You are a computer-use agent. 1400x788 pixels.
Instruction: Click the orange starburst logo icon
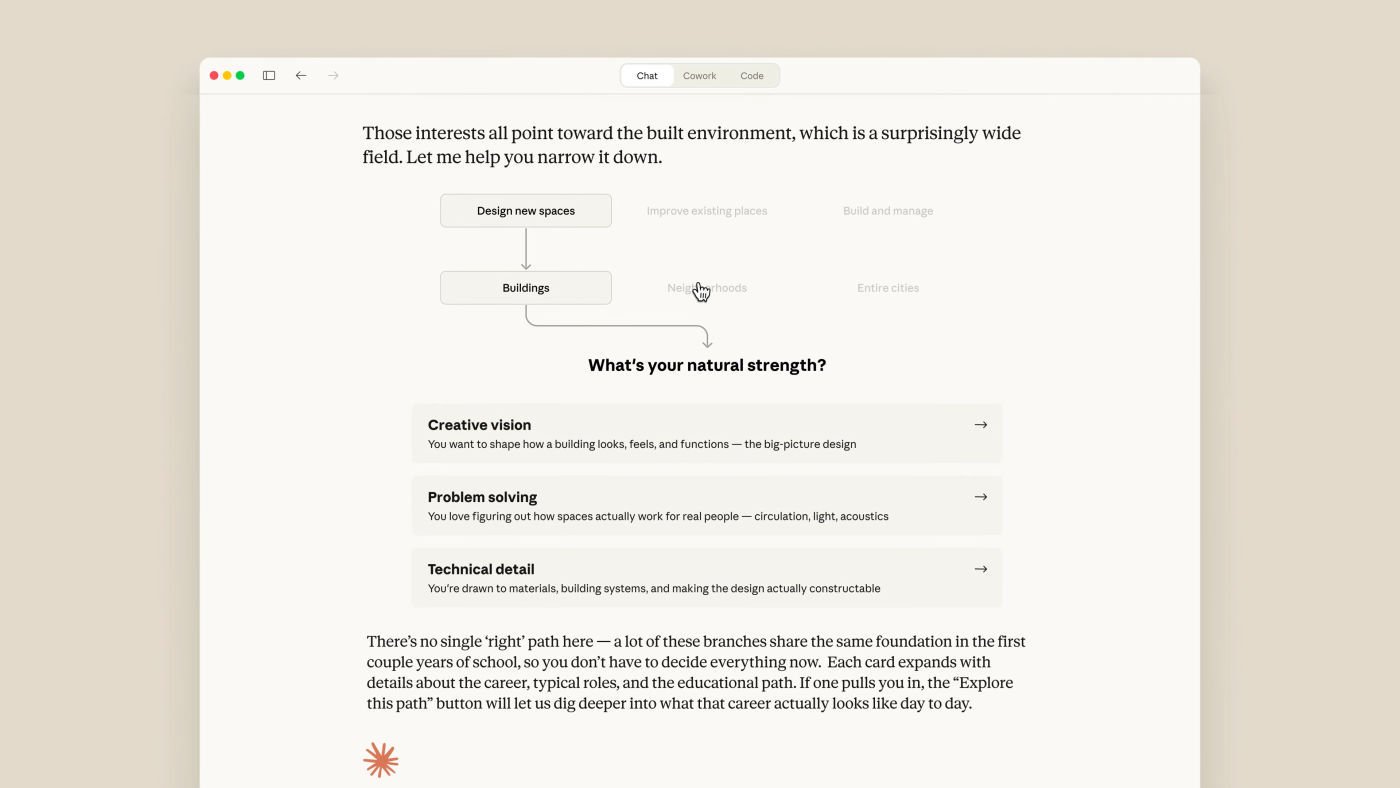click(x=380, y=760)
